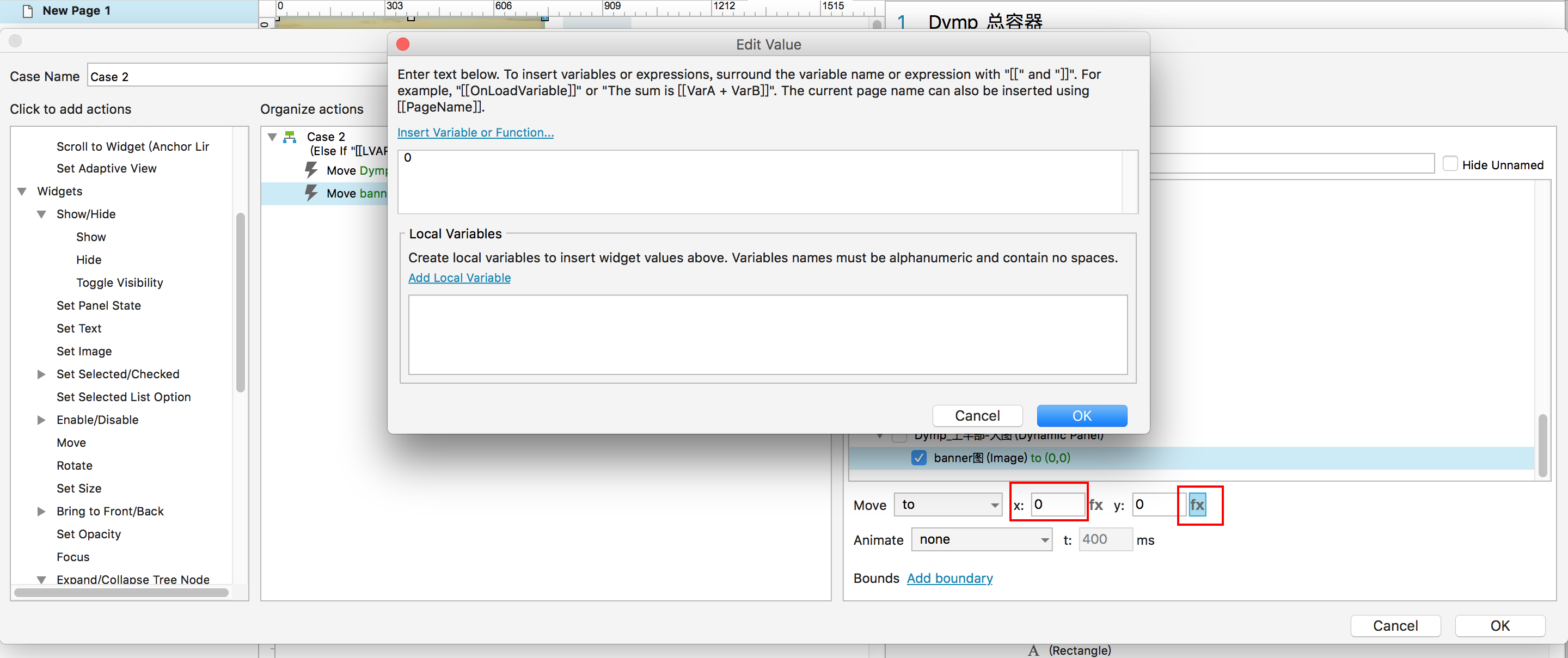Close the Edit Value dialog via red button

(x=403, y=45)
